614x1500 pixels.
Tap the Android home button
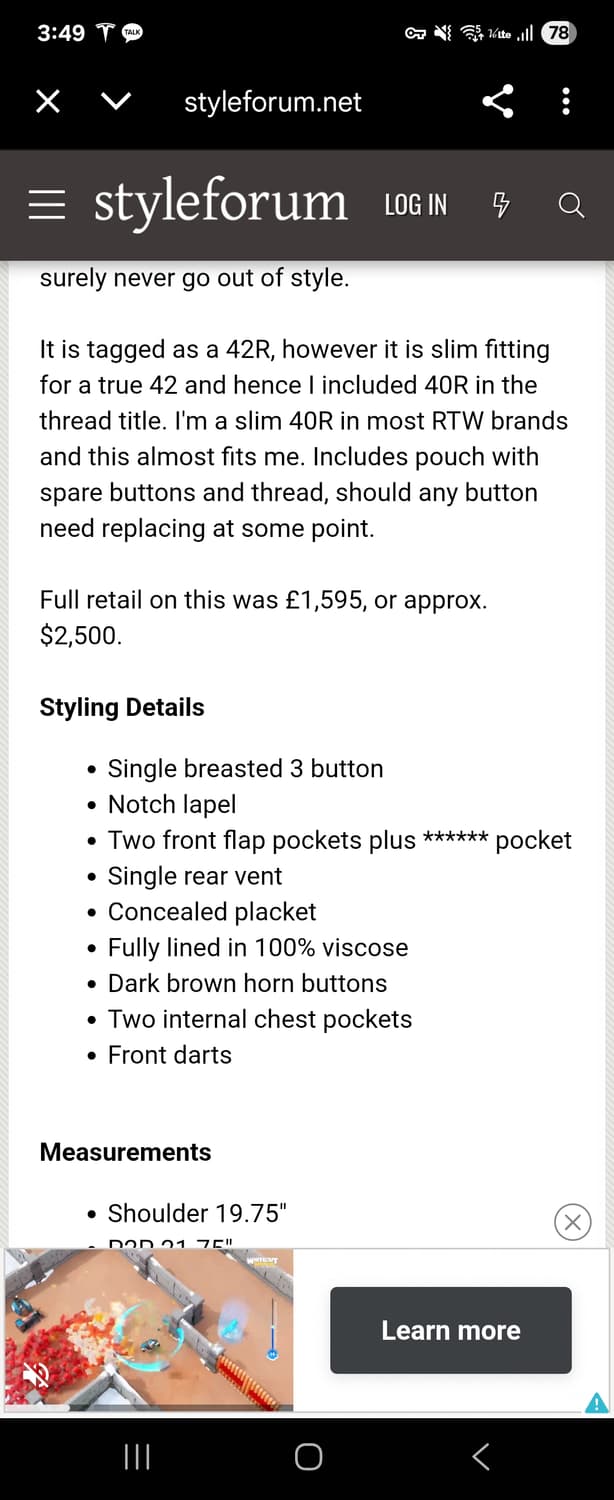pyautogui.click(x=308, y=1457)
